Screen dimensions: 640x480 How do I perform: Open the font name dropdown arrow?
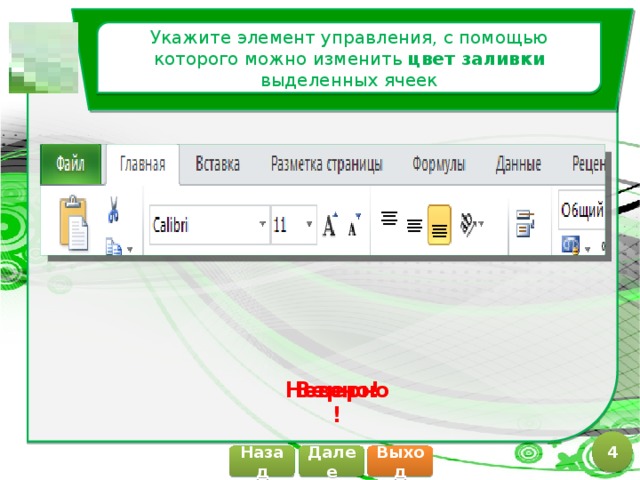263,224
